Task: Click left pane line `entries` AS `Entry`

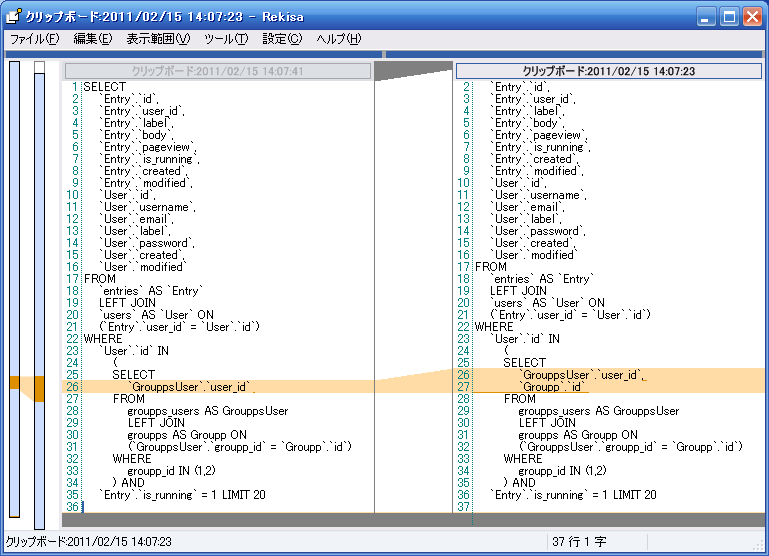Action: [151, 291]
